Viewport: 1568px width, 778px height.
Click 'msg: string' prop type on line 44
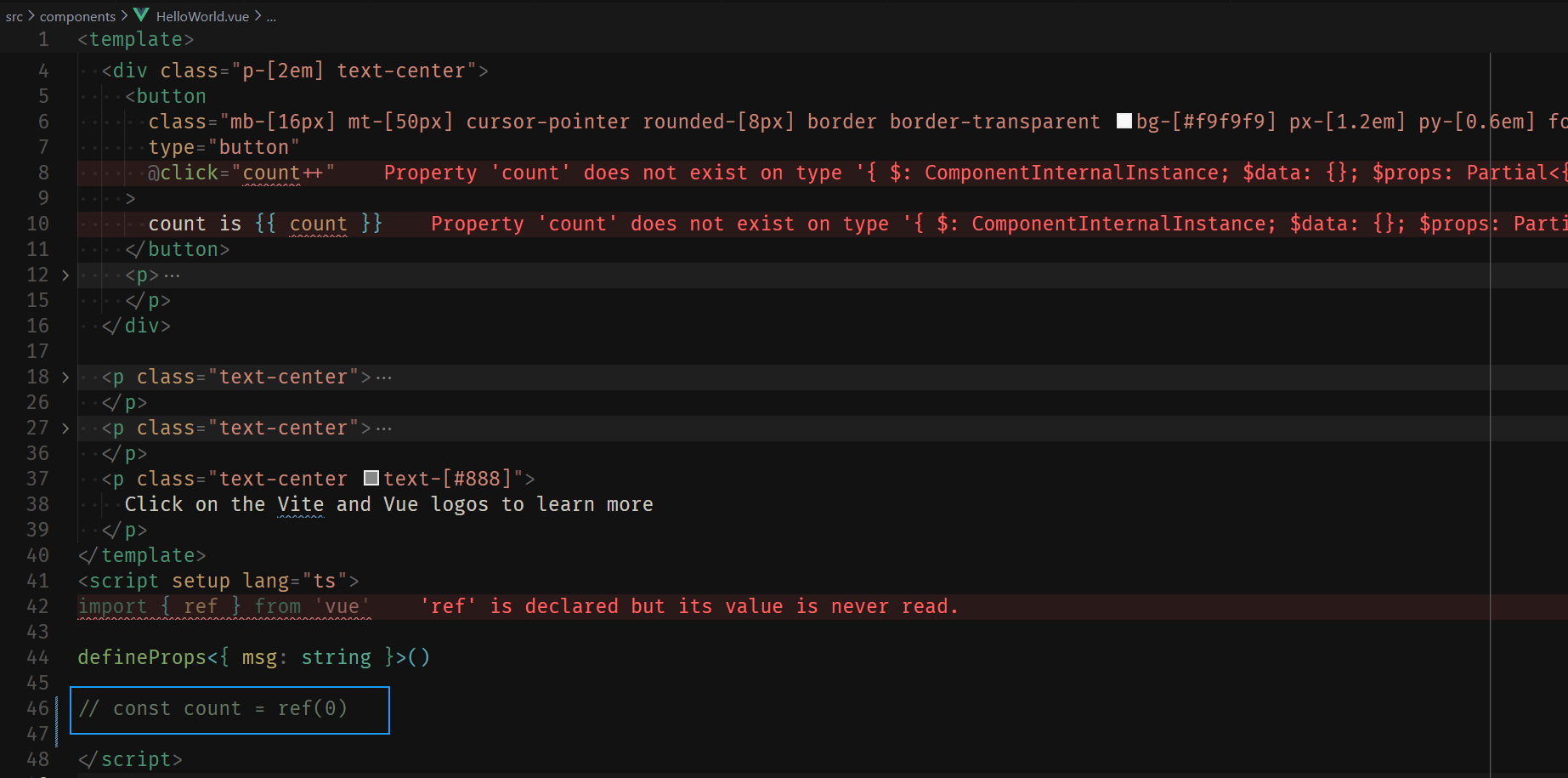tap(307, 657)
